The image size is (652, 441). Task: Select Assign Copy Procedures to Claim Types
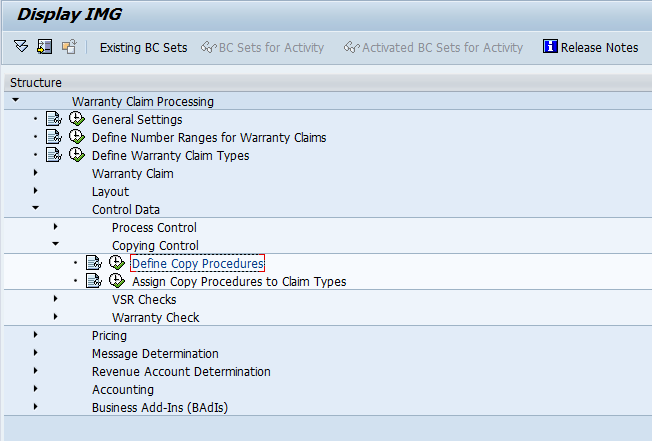pyautogui.click(x=239, y=281)
